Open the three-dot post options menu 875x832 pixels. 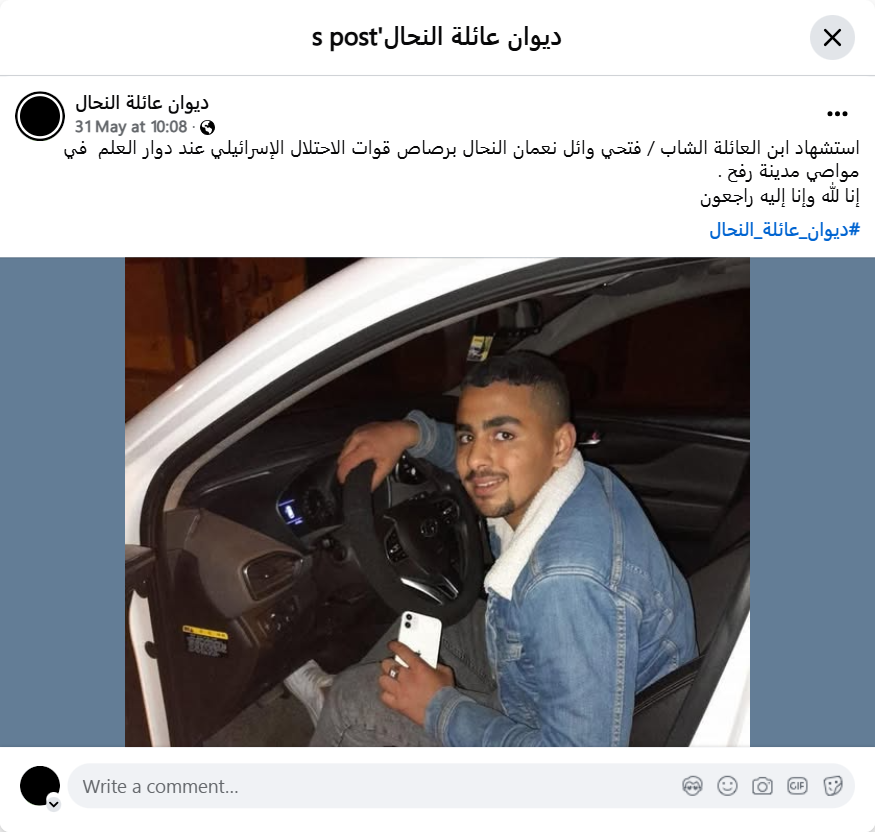click(x=837, y=114)
